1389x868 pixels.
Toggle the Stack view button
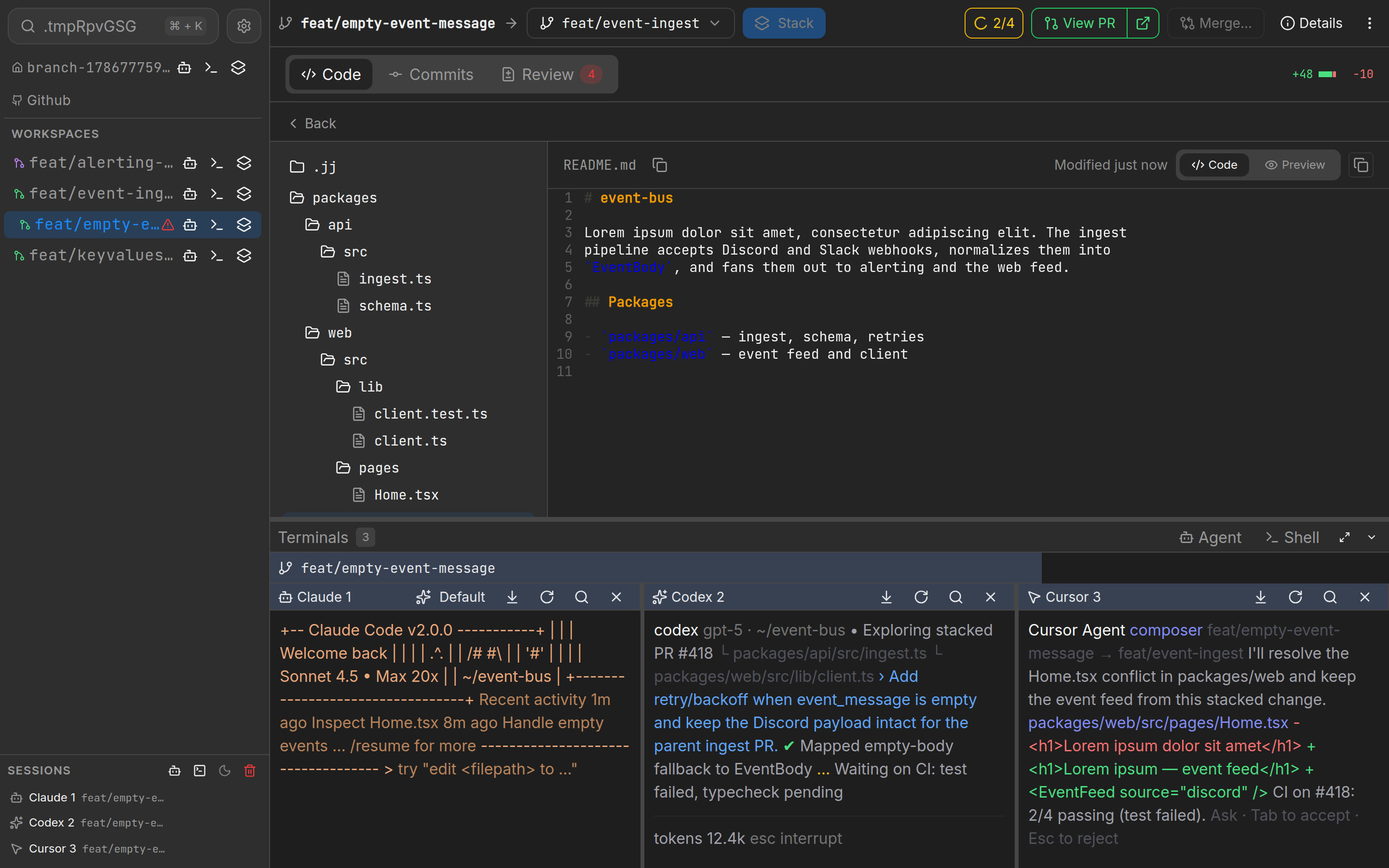(783, 24)
